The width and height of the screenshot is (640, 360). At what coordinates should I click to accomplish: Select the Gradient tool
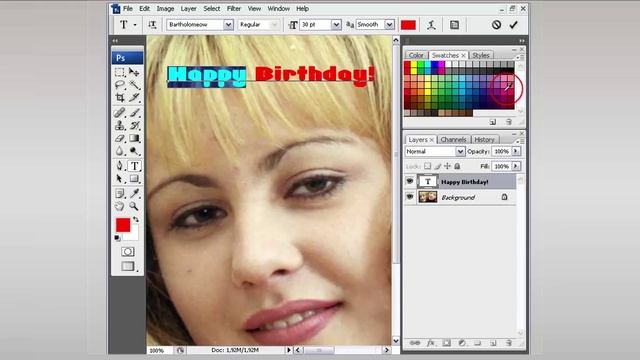coord(134,138)
